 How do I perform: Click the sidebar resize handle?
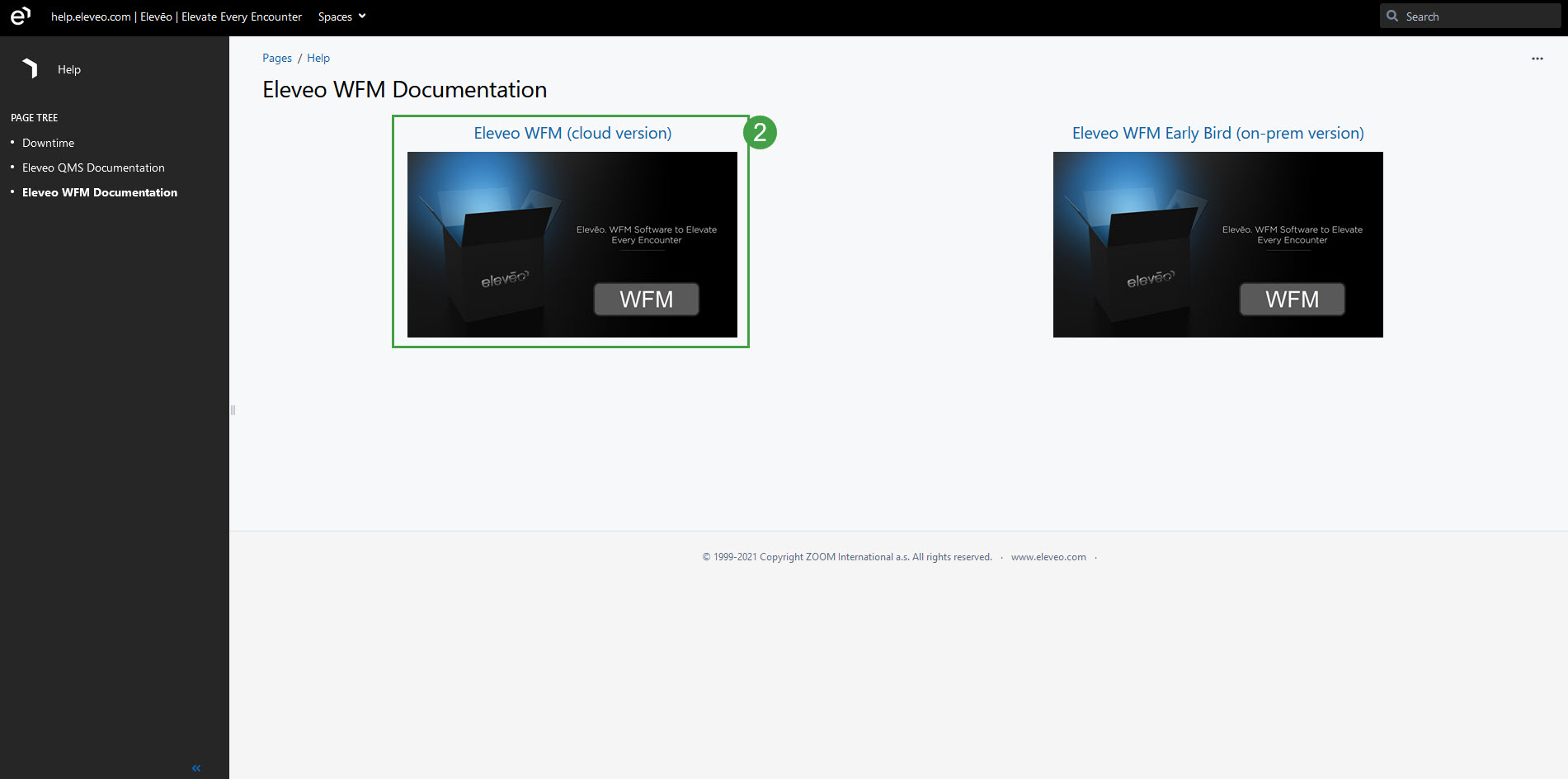click(233, 409)
